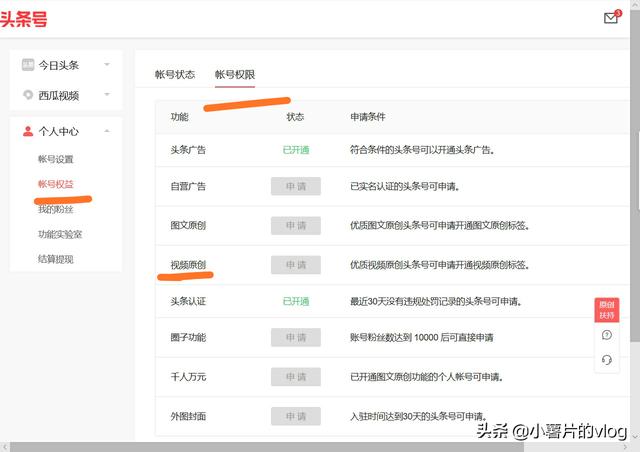Screen dimensions: 640x452
Task: Open 功能实验室 sidebar item
Action: 59,234
